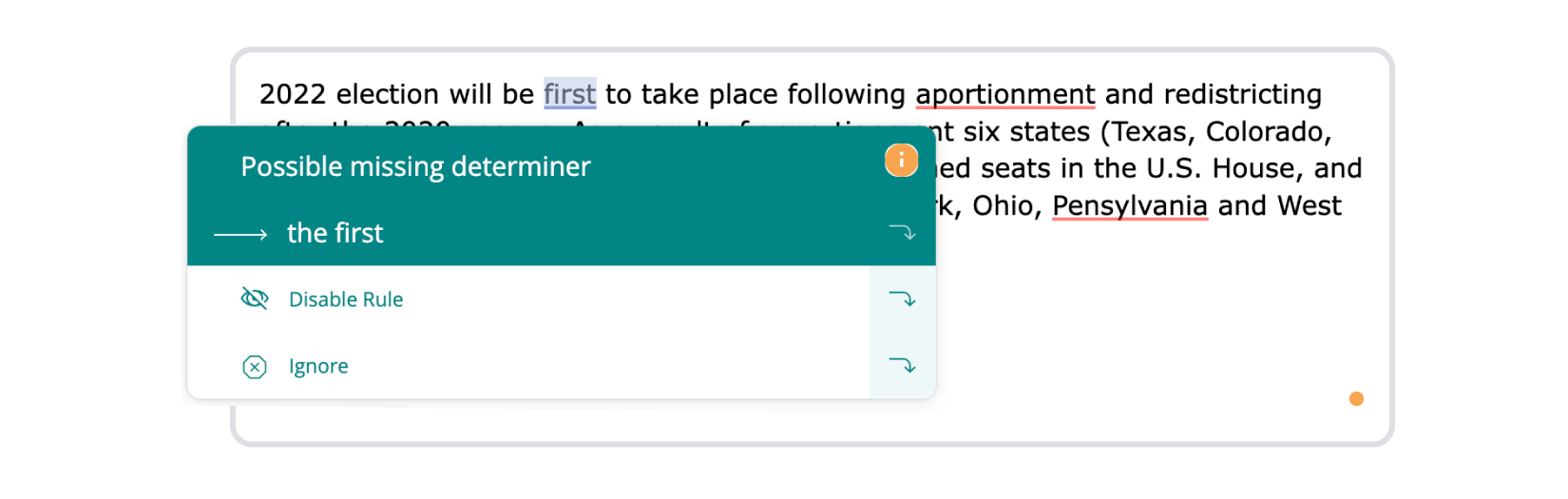Select the Disable Rule option
Viewport: 1568px width, 499px height.
click(x=528, y=299)
